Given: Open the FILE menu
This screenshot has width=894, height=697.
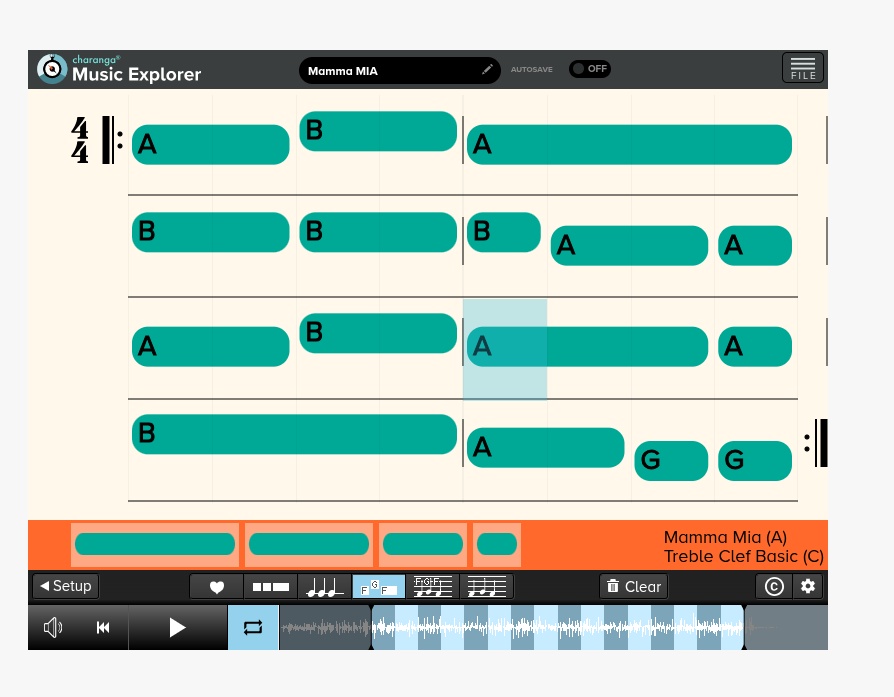Looking at the screenshot, I should (x=803, y=68).
